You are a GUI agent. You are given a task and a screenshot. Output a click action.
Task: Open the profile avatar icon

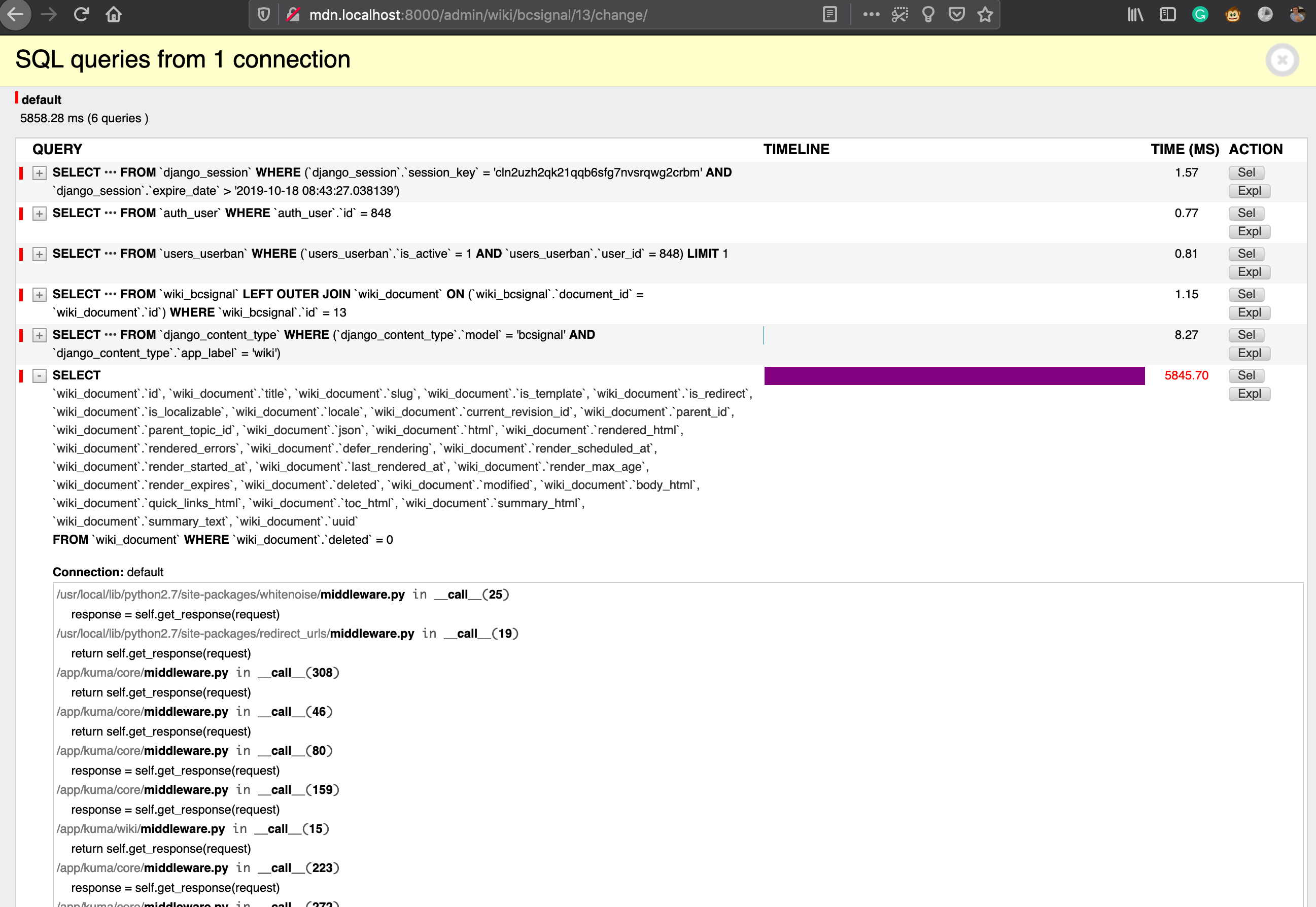(1298, 15)
